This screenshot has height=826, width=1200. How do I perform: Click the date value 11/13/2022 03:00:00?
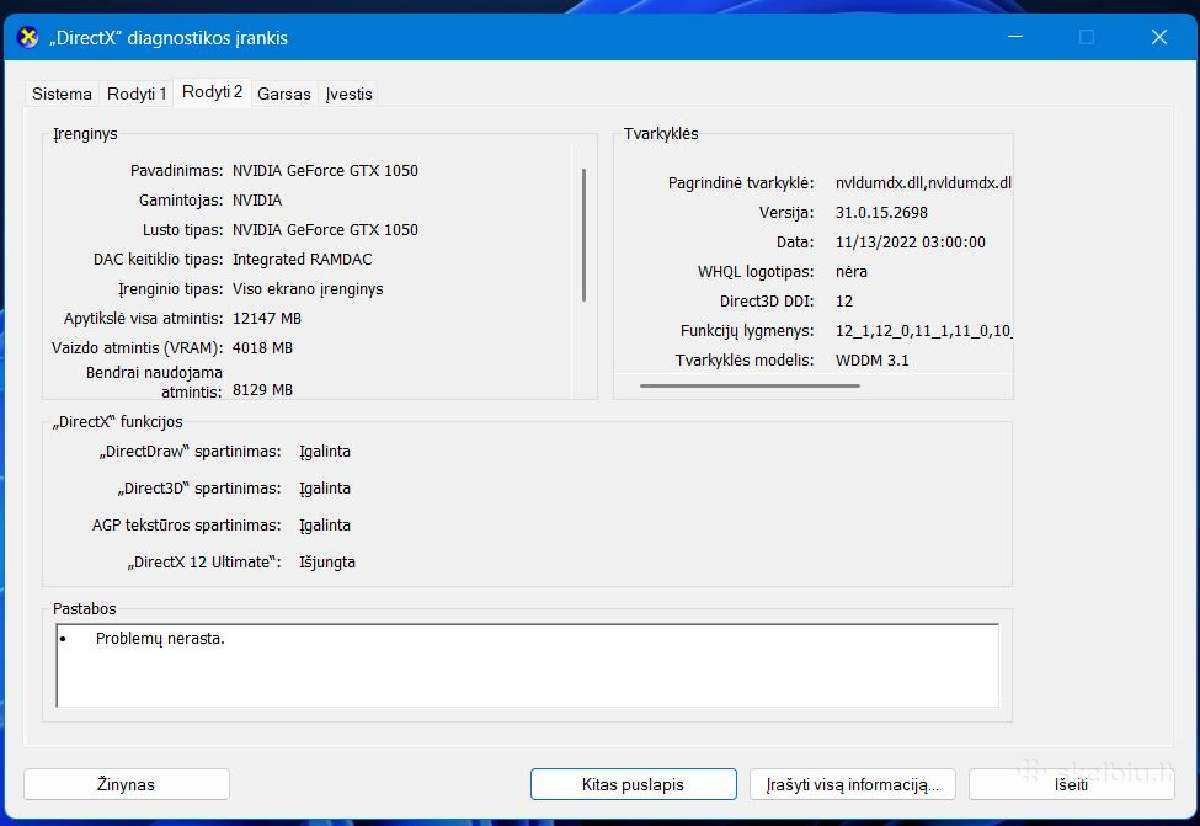tap(911, 242)
